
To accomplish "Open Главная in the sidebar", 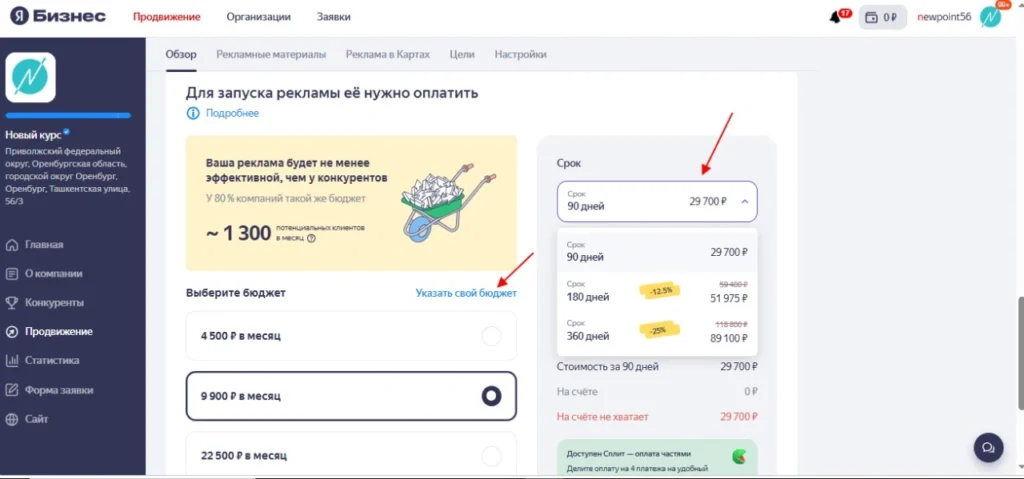I will [44, 245].
